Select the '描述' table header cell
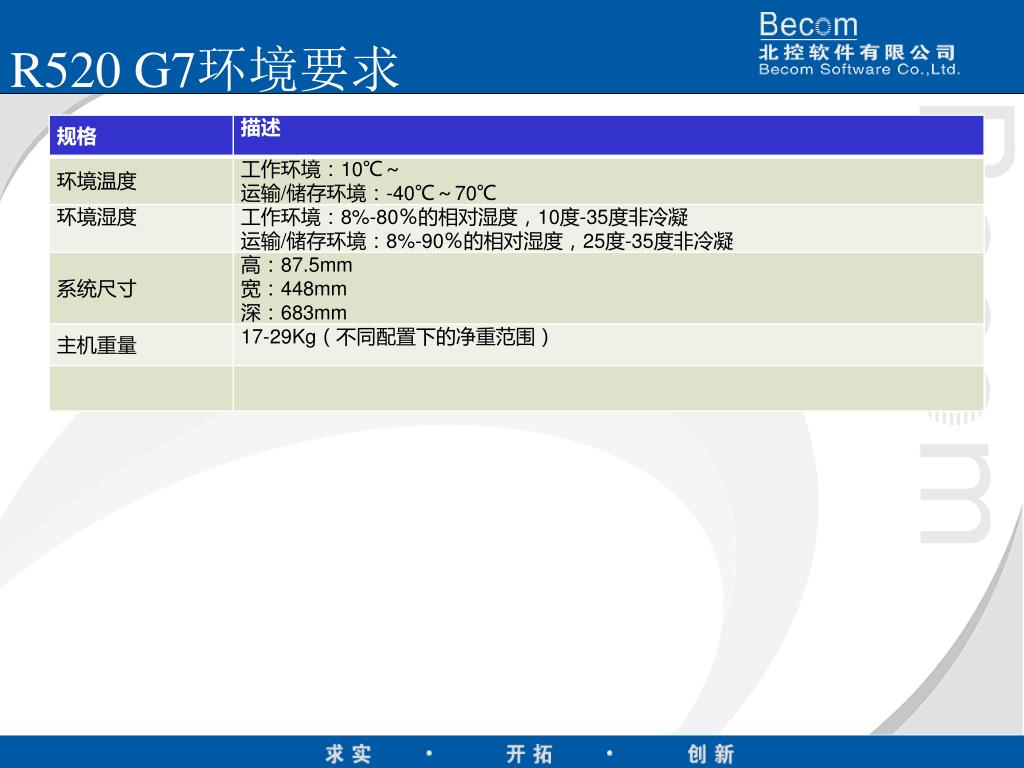1024x768 pixels. [608, 135]
